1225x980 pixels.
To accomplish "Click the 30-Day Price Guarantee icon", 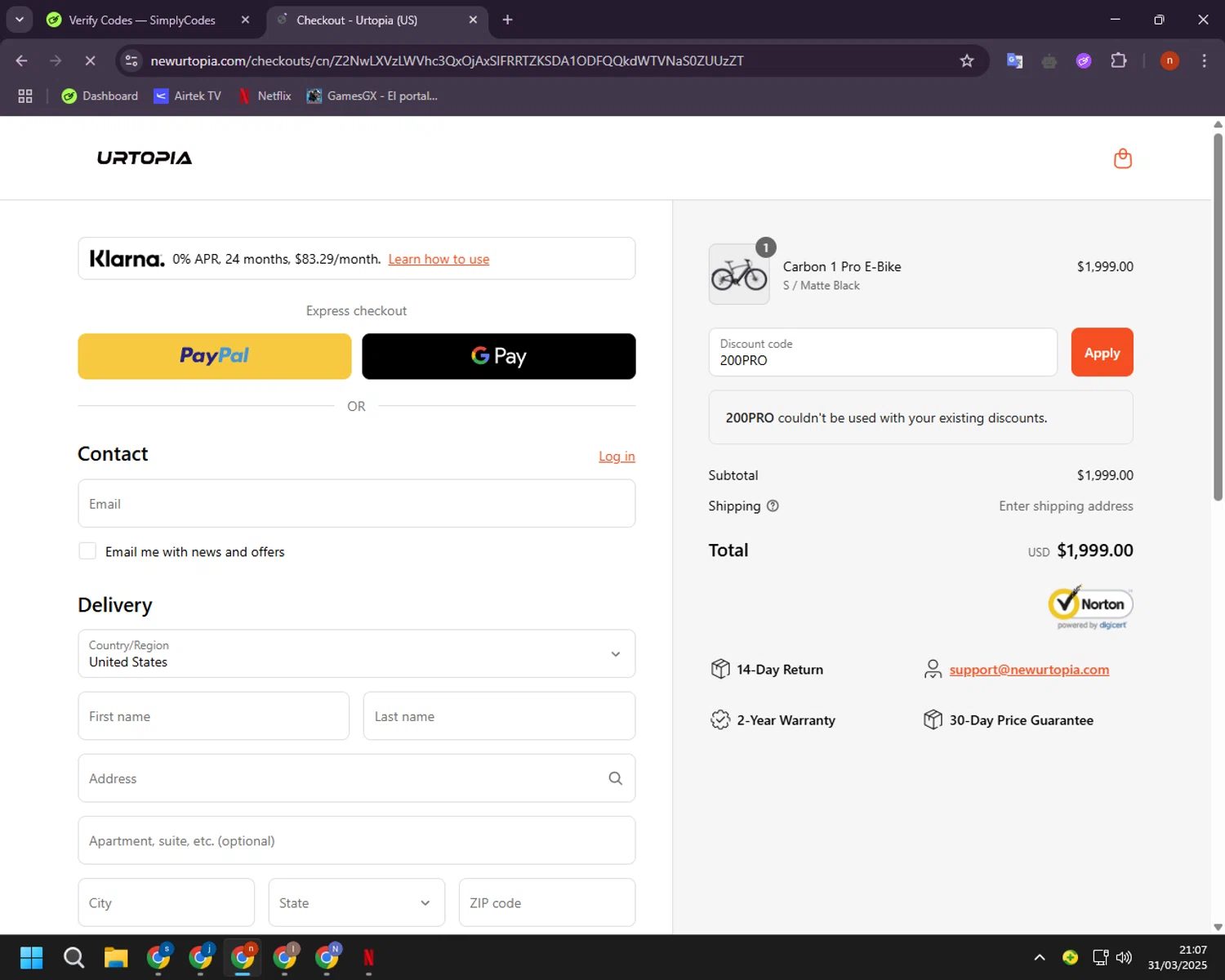I will coord(933,719).
